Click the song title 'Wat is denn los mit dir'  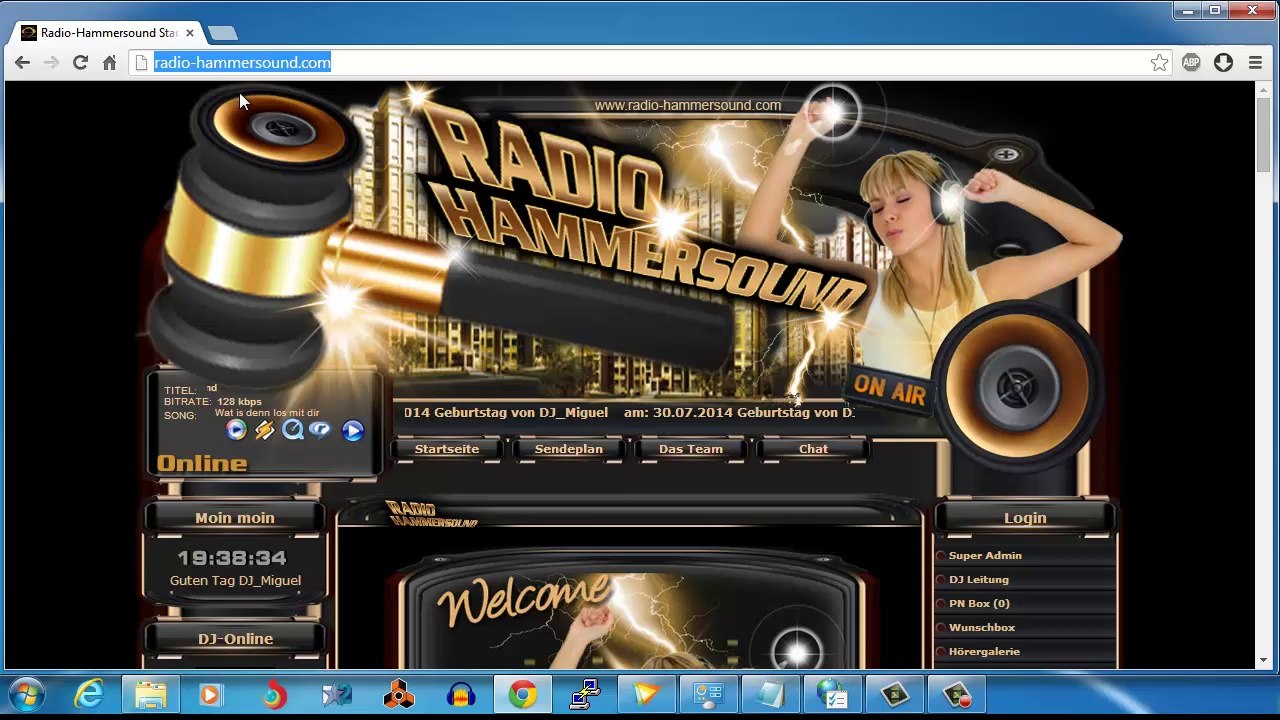pyautogui.click(x=267, y=413)
